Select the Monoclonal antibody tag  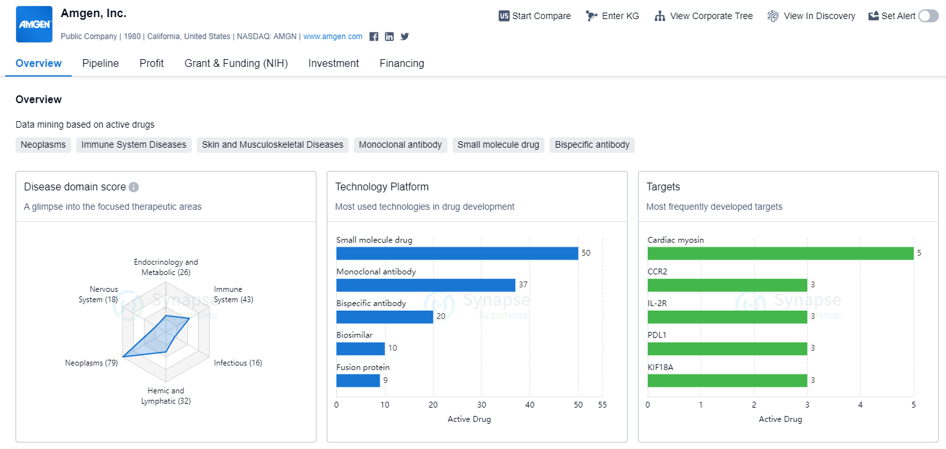click(401, 145)
